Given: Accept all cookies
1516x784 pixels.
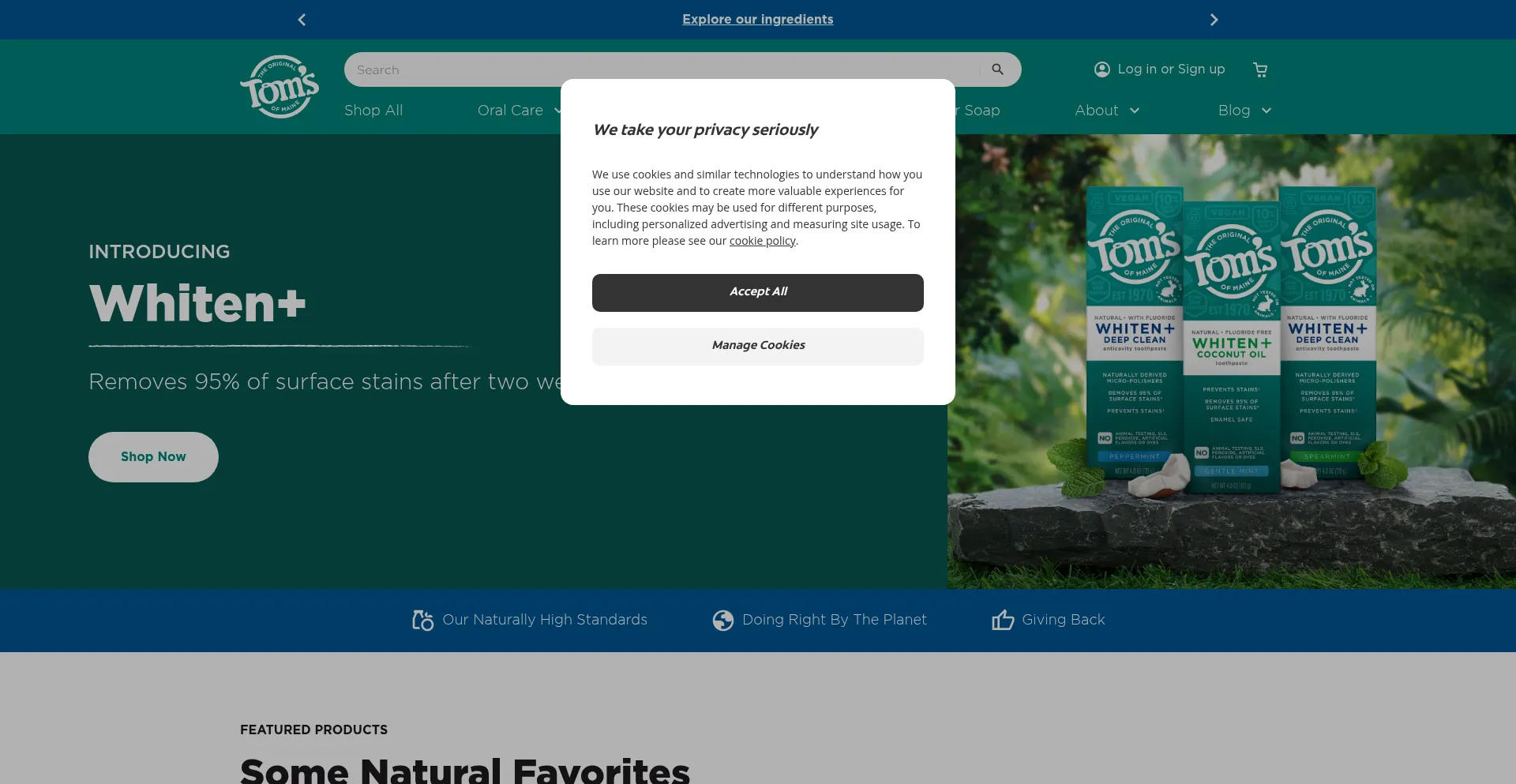Looking at the screenshot, I should (758, 293).
